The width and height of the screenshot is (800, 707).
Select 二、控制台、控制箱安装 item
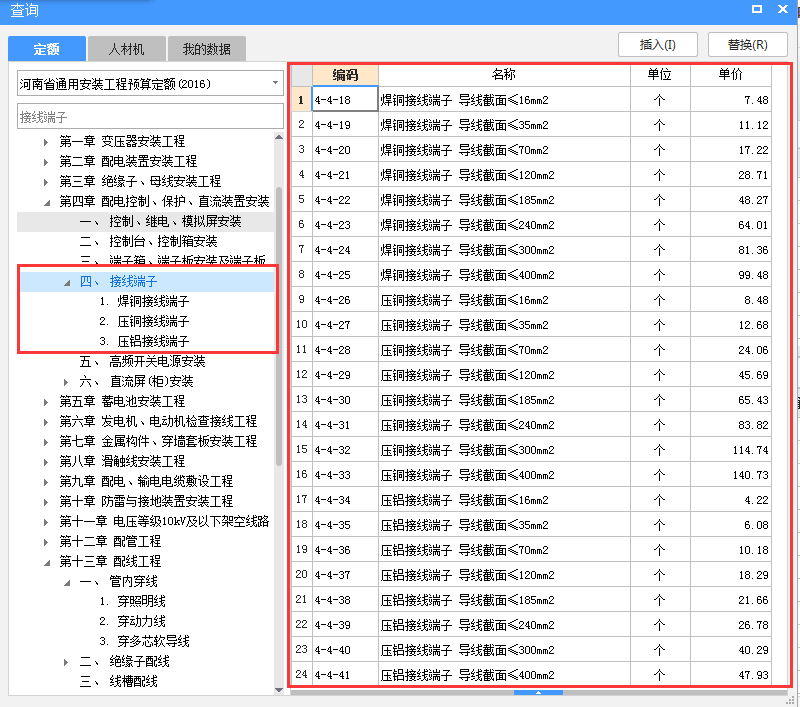click(x=148, y=241)
